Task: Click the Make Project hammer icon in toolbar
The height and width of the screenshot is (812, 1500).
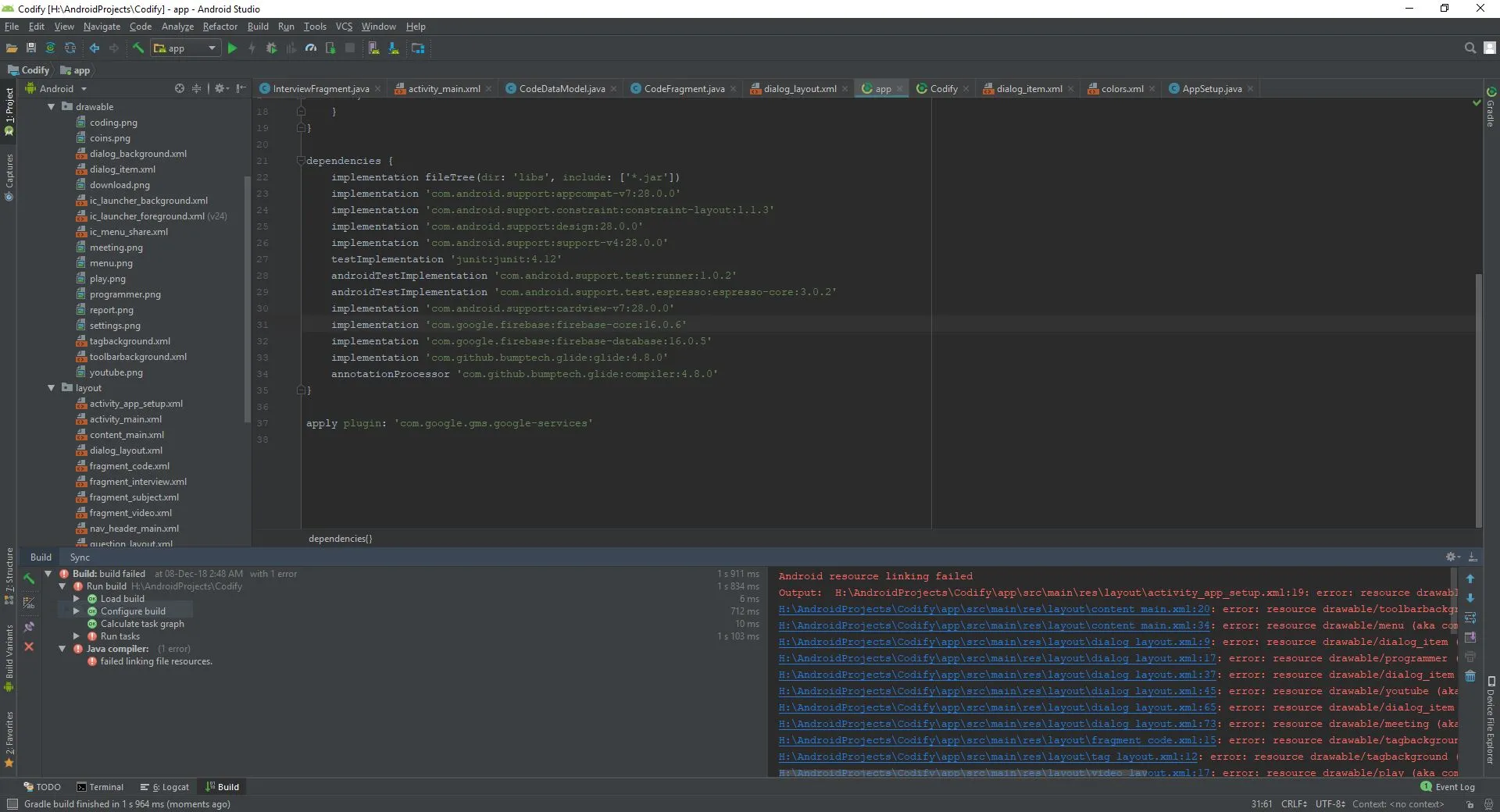Action: click(138, 48)
